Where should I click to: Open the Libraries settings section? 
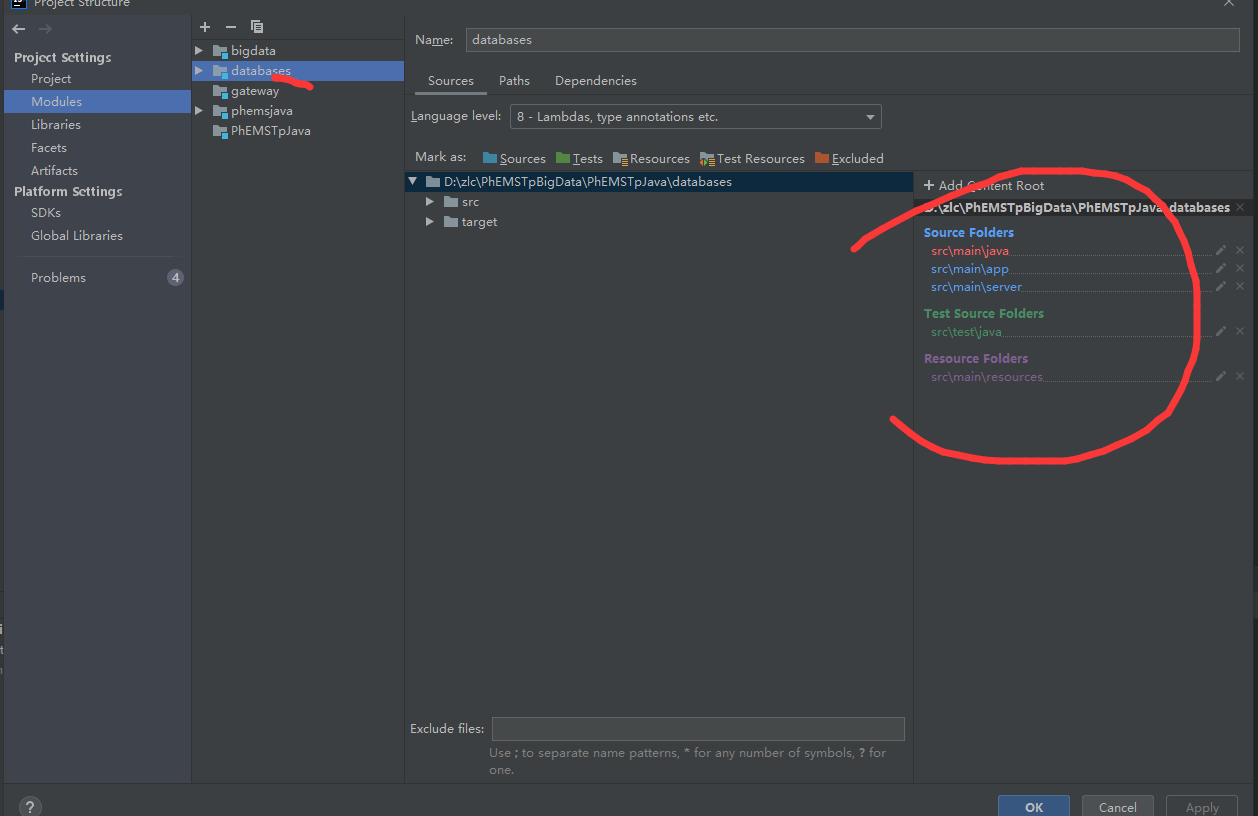coord(56,125)
